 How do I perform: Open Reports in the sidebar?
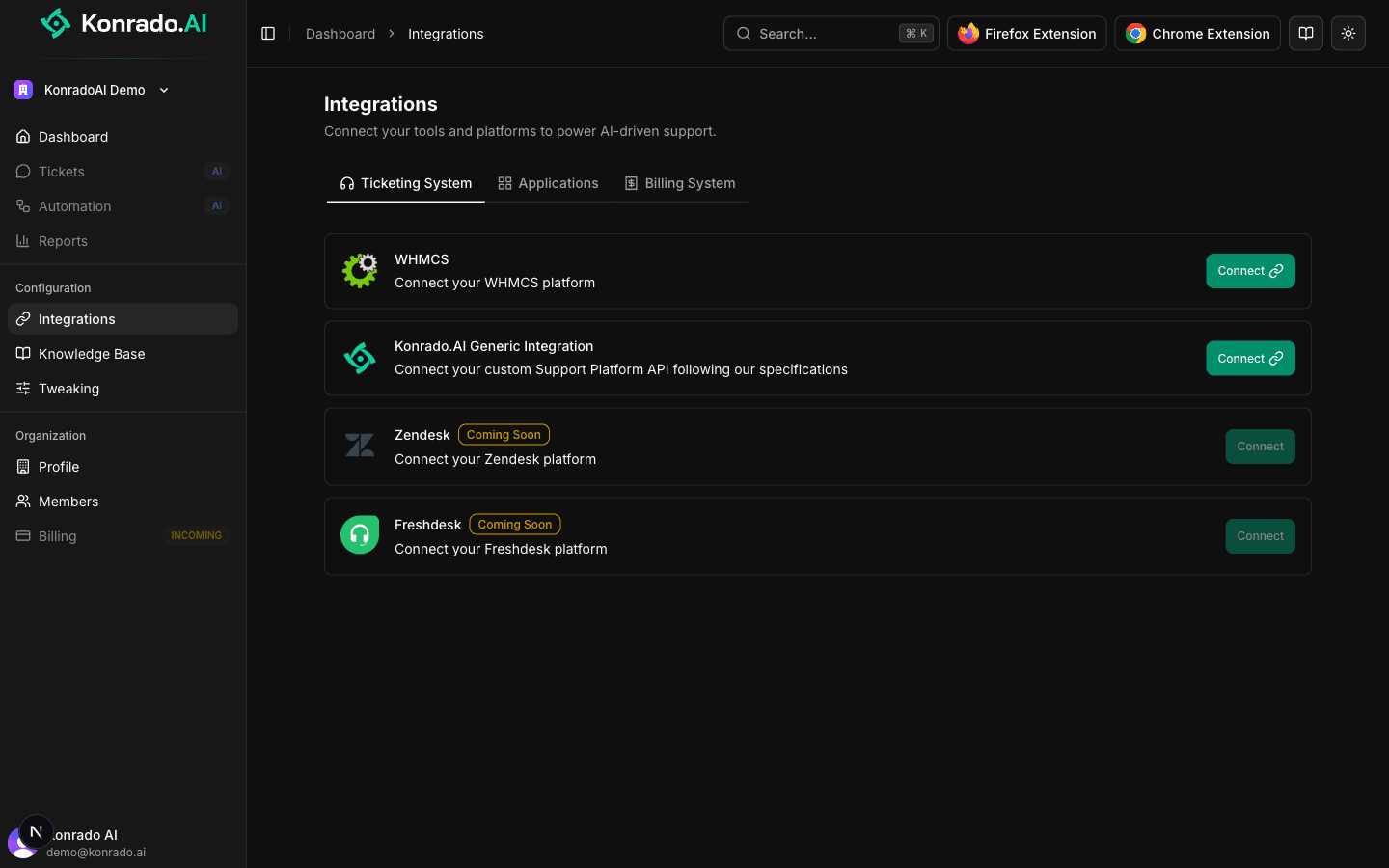(x=123, y=241)
